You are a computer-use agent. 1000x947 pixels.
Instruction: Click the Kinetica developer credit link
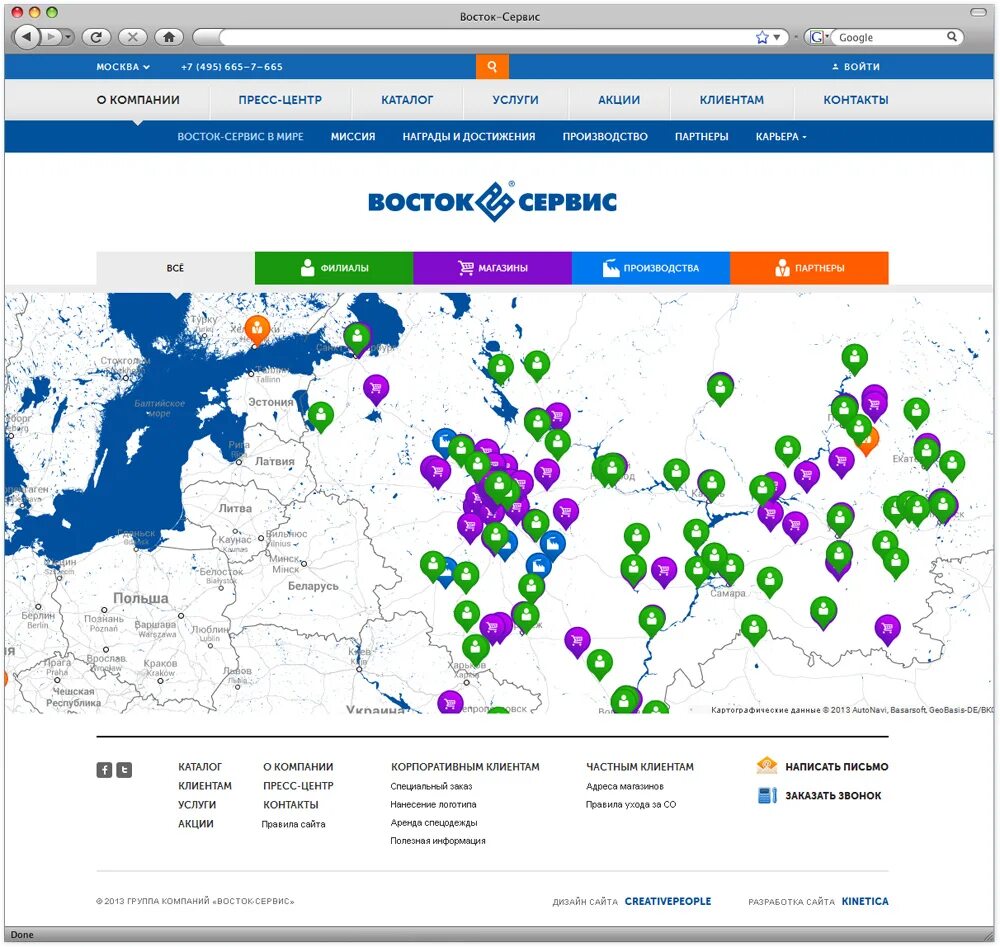tap(865, 901)
